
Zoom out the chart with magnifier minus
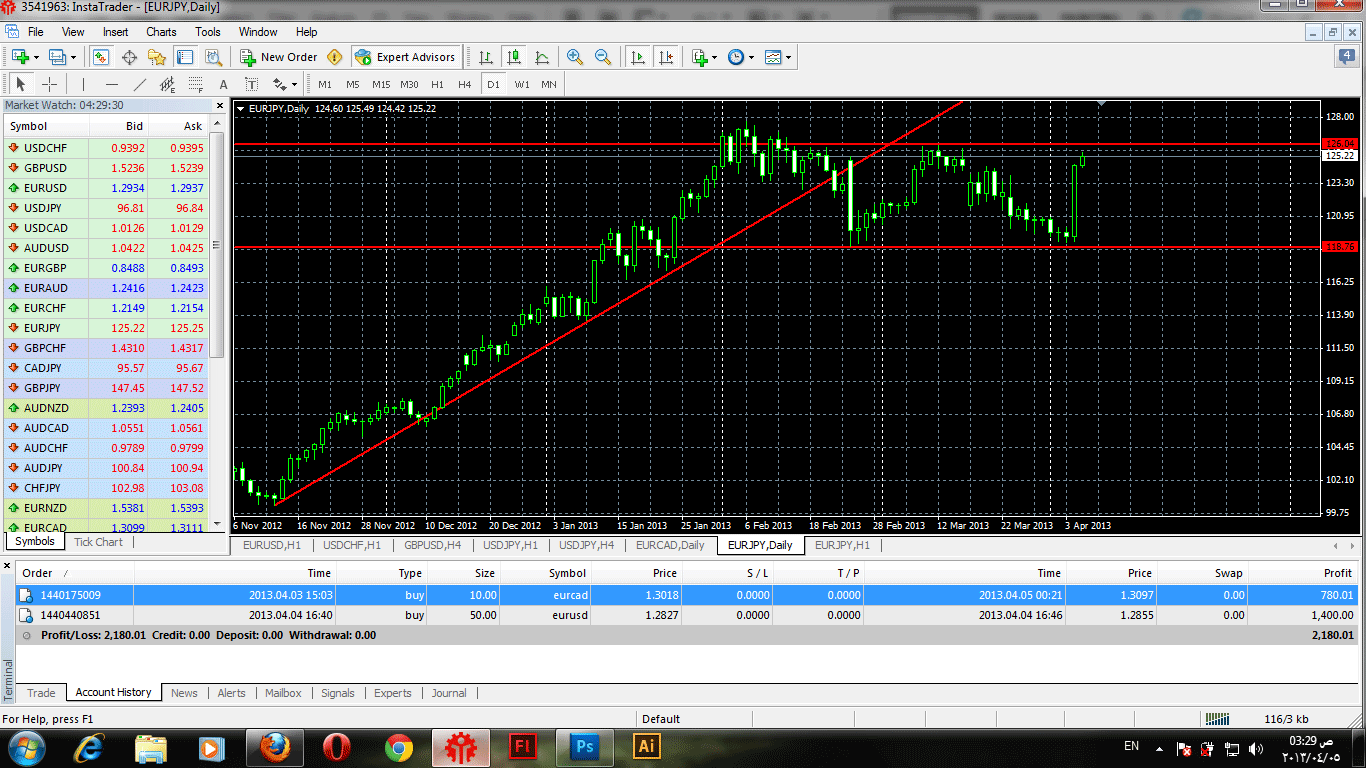(603, 57)
